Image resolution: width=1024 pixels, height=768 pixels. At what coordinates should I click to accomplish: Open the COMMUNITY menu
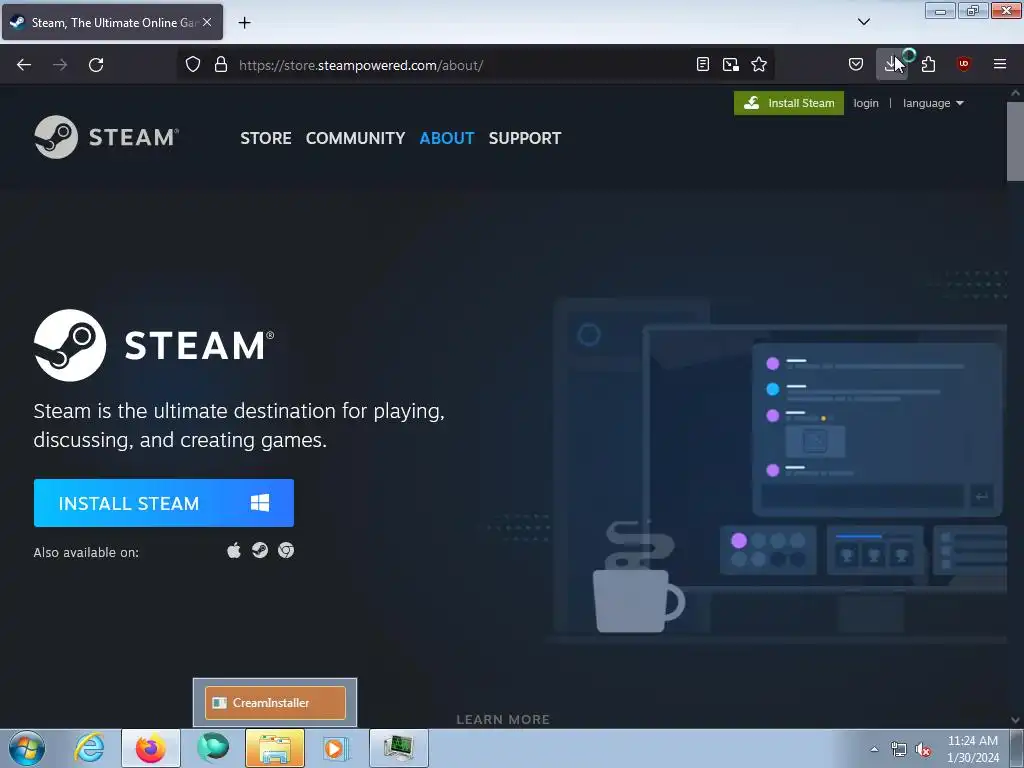(x=355, y=138)
